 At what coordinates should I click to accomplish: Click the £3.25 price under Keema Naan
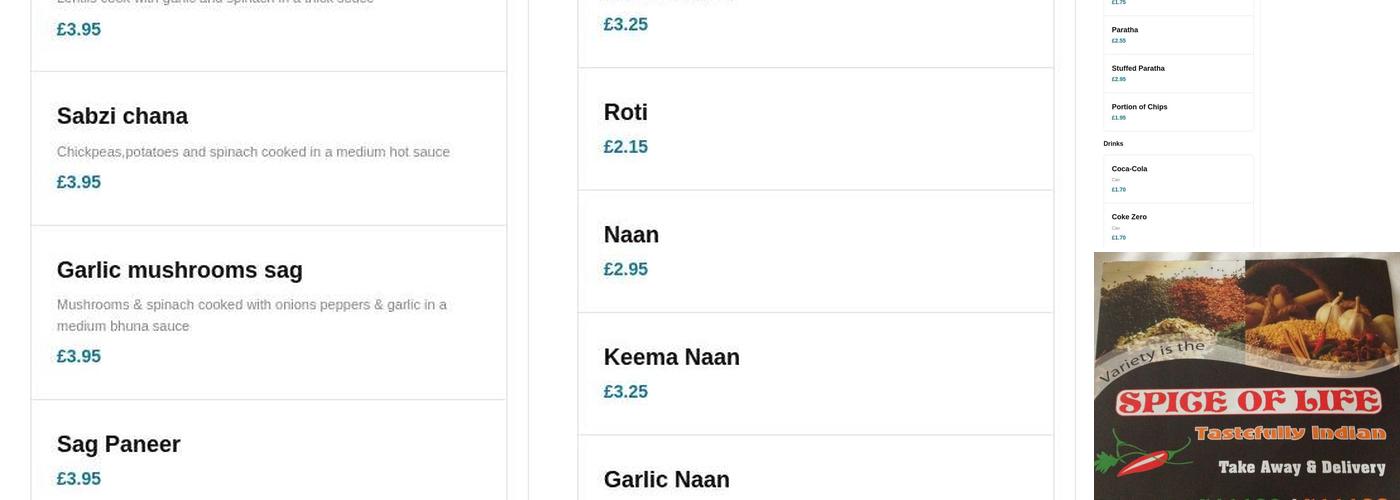(x=625, y=392)
